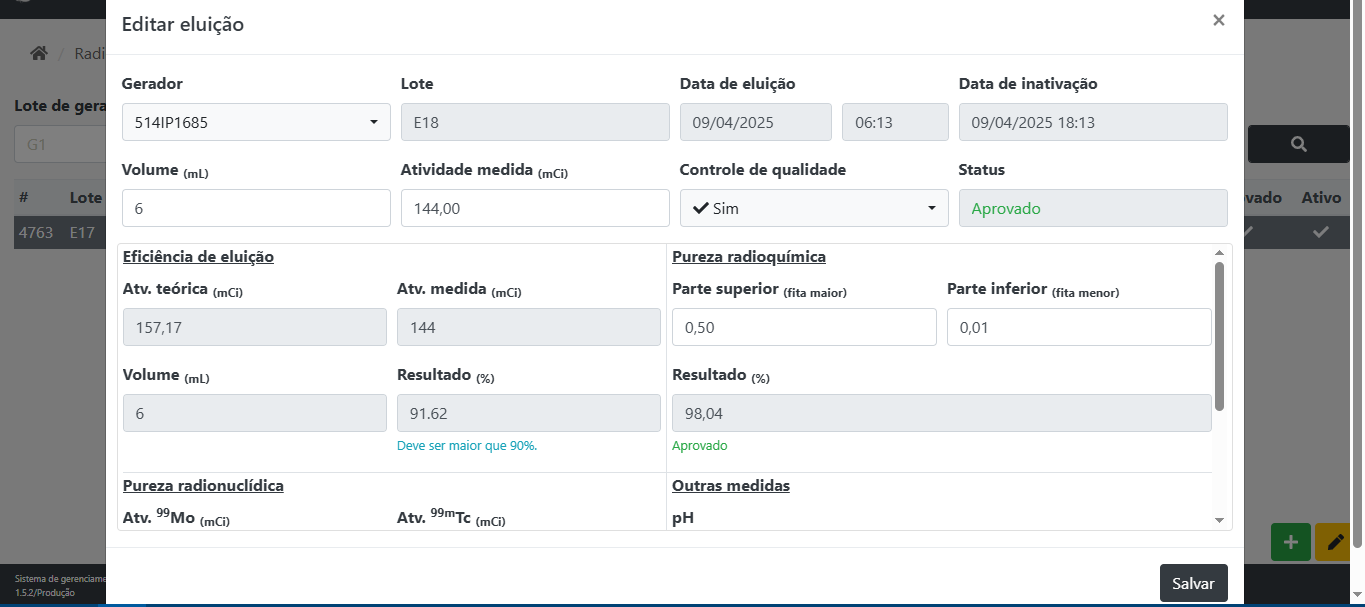Open the Controle de qualidade dropdown

813,208
